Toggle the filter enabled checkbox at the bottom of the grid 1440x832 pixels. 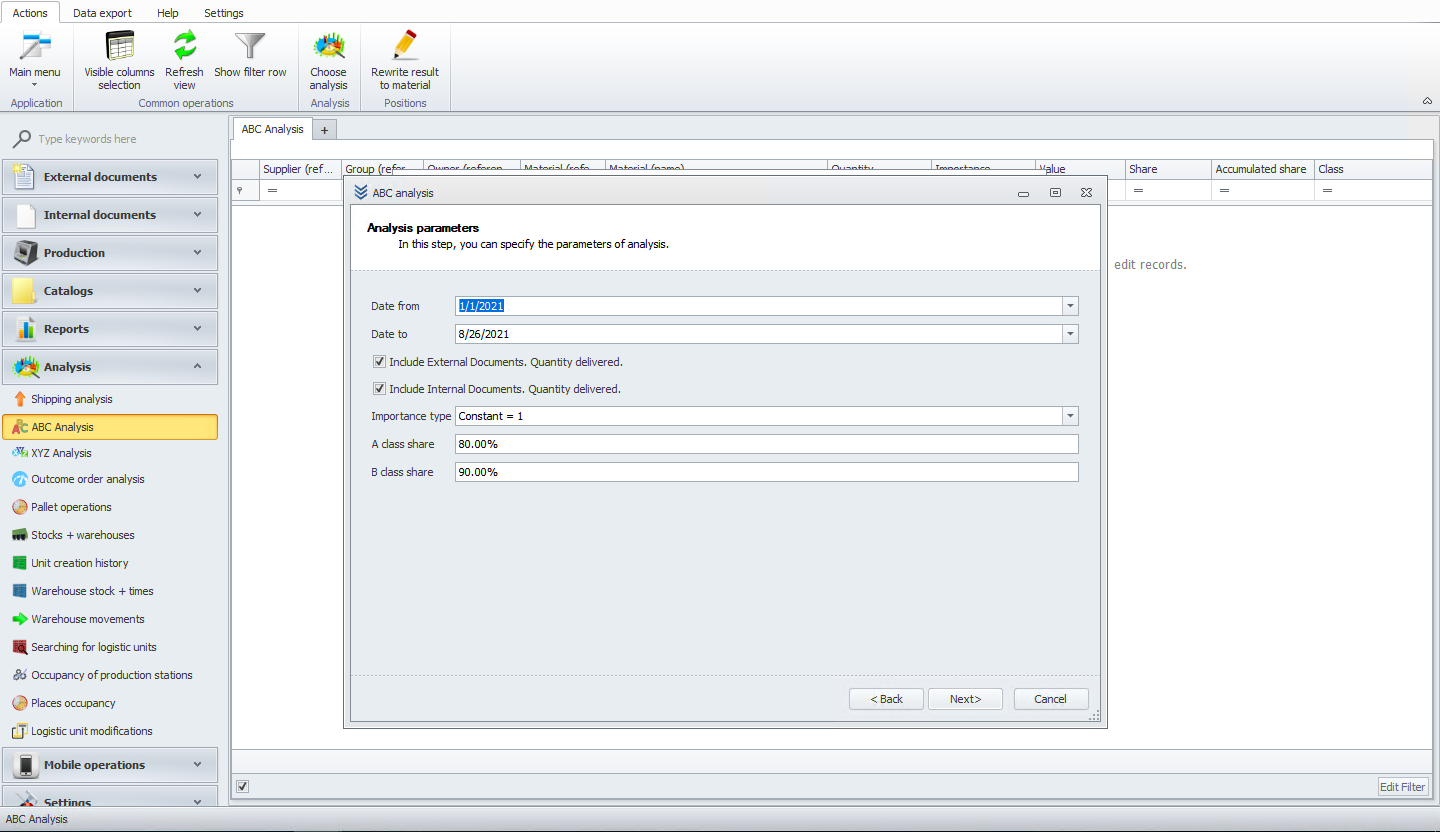coord(242,786)
